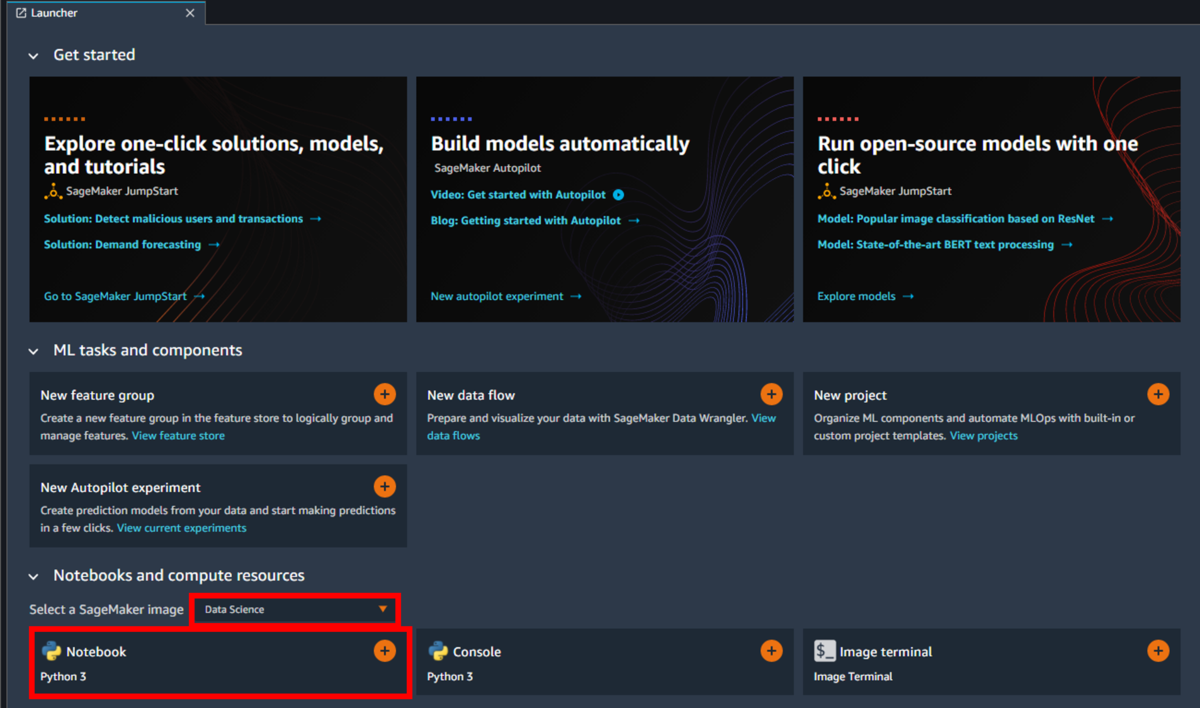This screenshot has width=1200, height=708.
Task: Click View current experiments link
Action: 182,527
